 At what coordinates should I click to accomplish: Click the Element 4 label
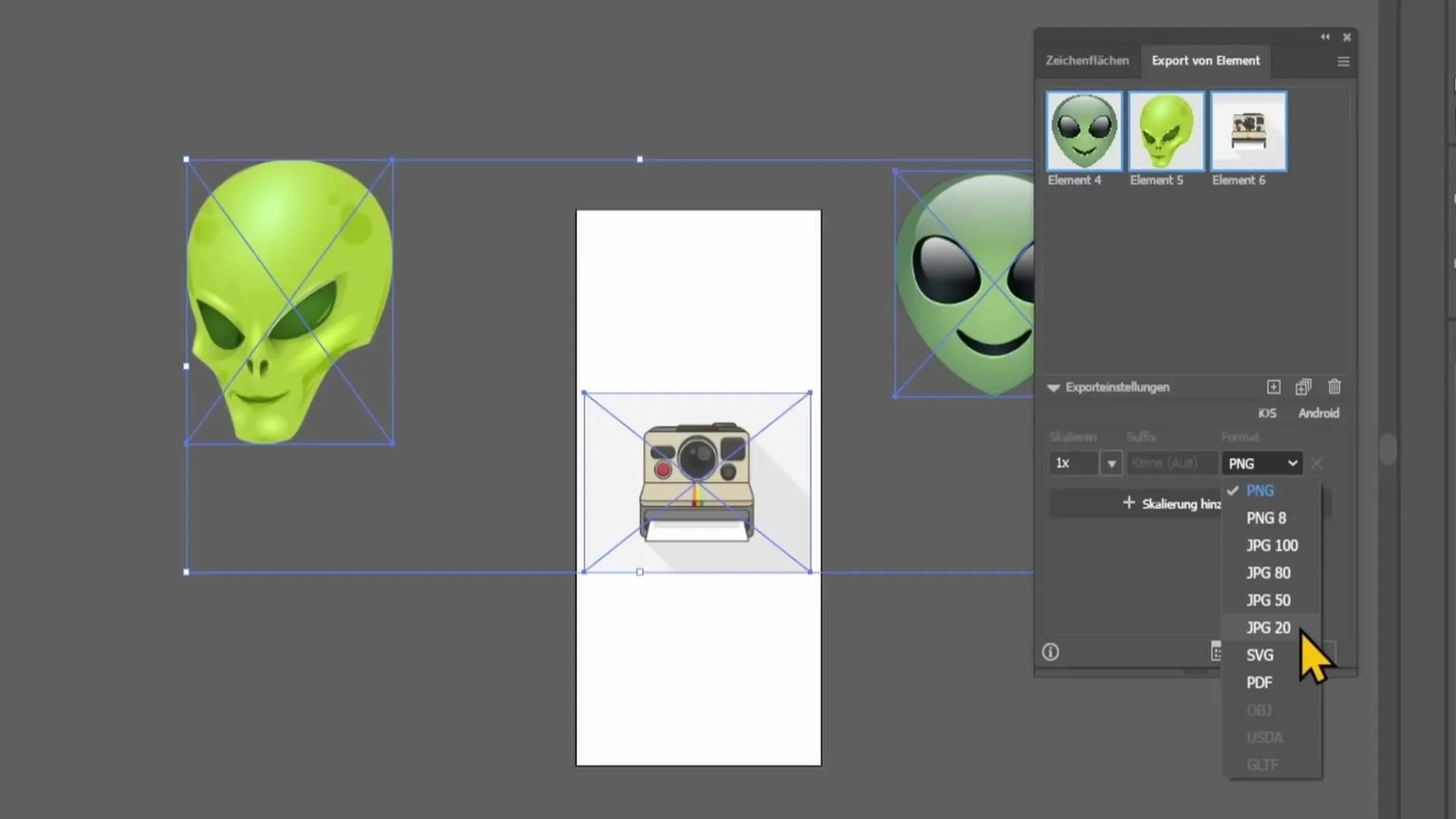click(x=1074, y=180)
